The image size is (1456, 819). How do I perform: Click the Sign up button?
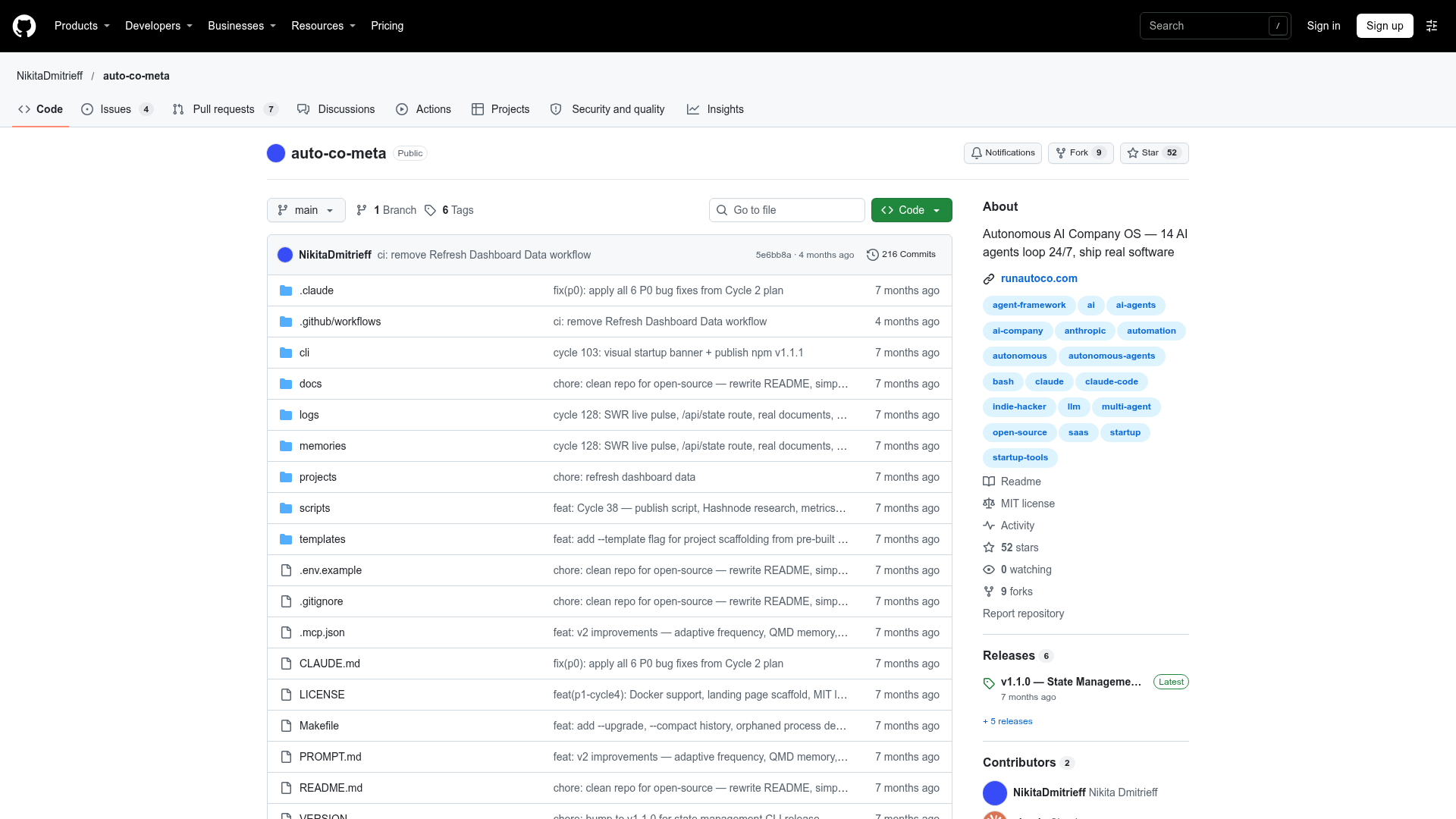tap(1385, 26)
